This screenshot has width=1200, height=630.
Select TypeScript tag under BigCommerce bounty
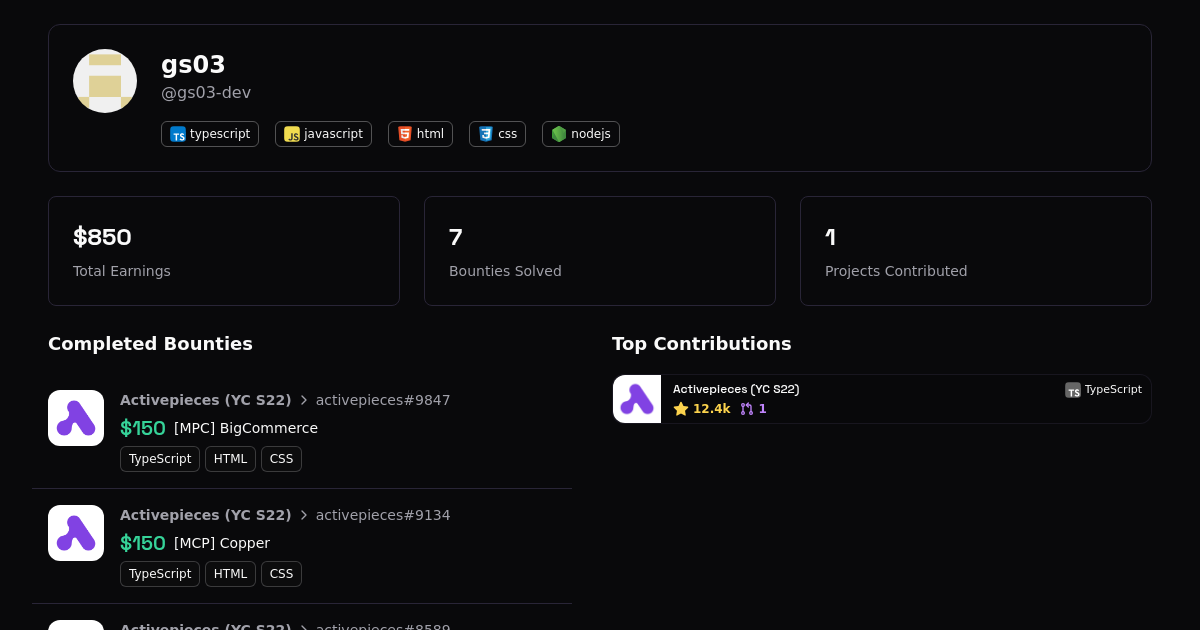pyautogui.click(x=160, y=459)
